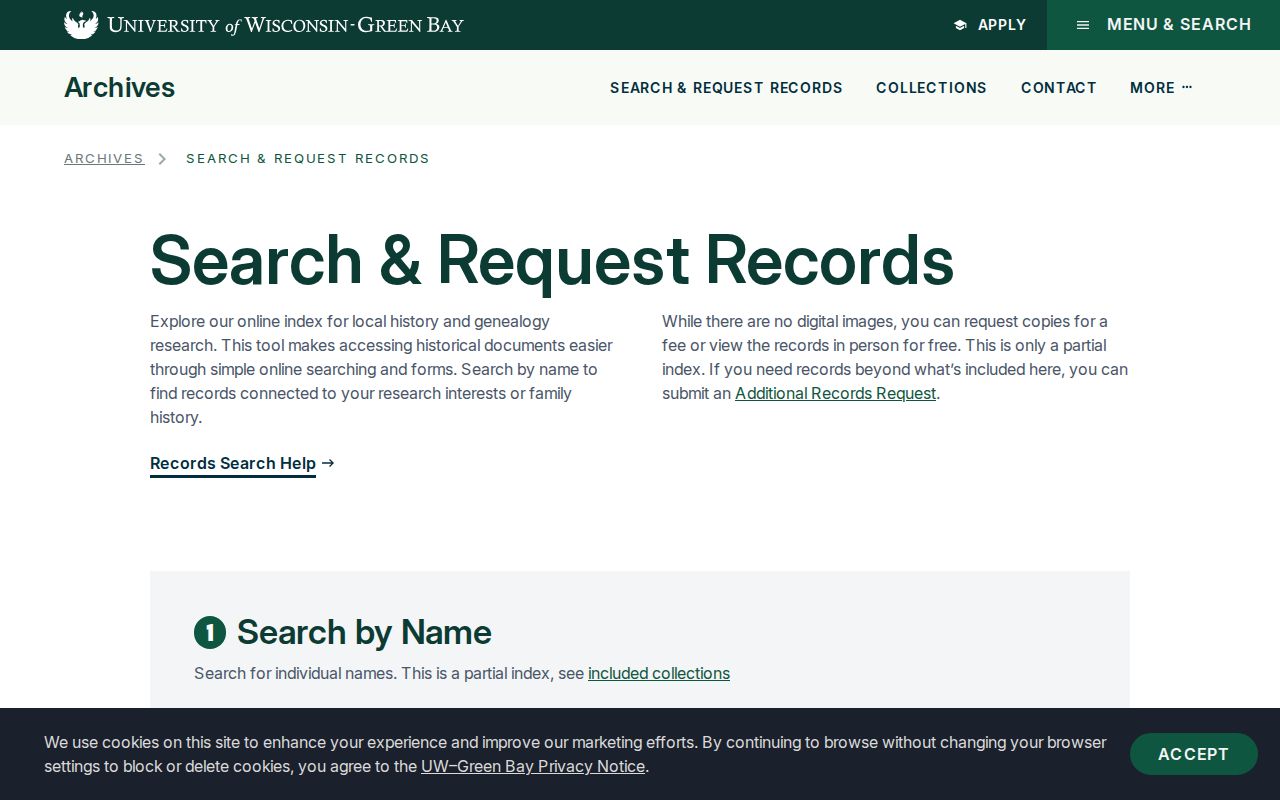This screenshot has width=1280, height=800.
Task: Open the Records Search Help link
Action: click(233, 463)
